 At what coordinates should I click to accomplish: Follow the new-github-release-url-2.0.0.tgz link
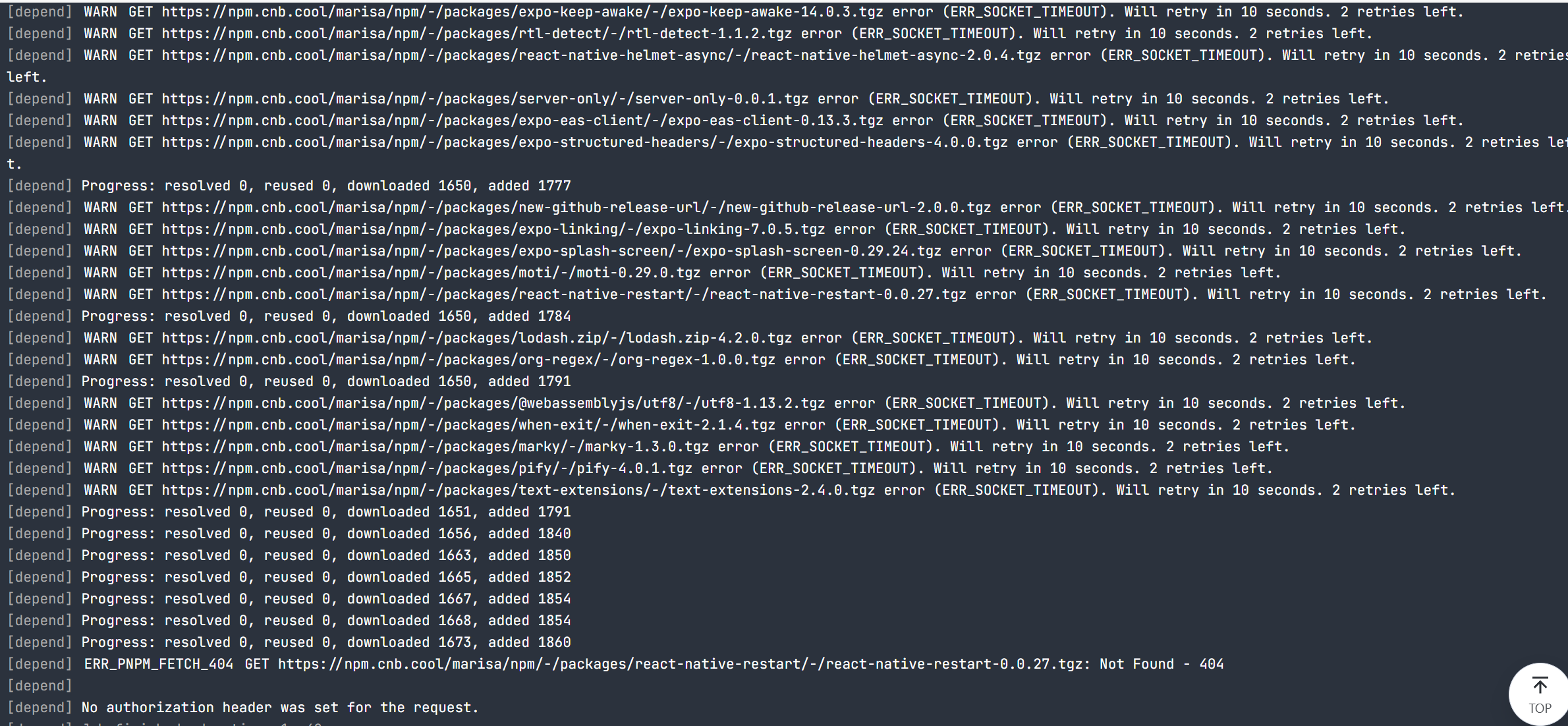[576, 208]
